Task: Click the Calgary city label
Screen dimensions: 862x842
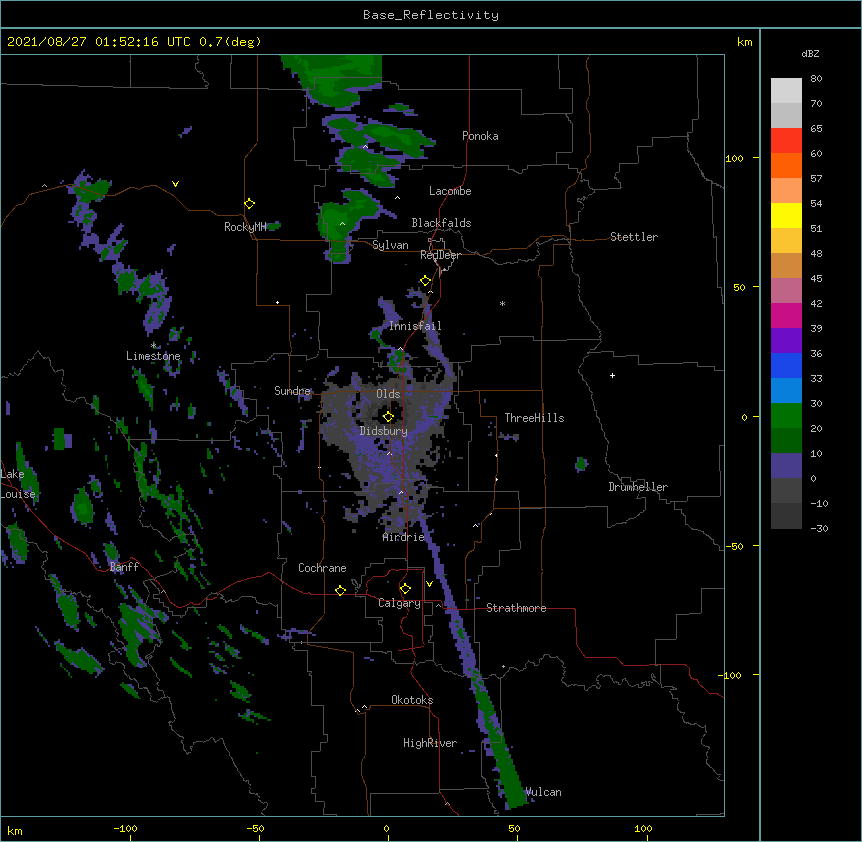Action: click(399, 603)
